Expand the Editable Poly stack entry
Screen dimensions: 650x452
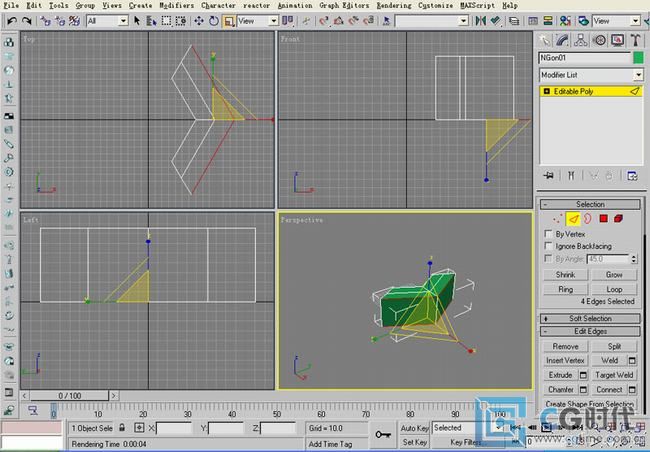coord(546,91)
